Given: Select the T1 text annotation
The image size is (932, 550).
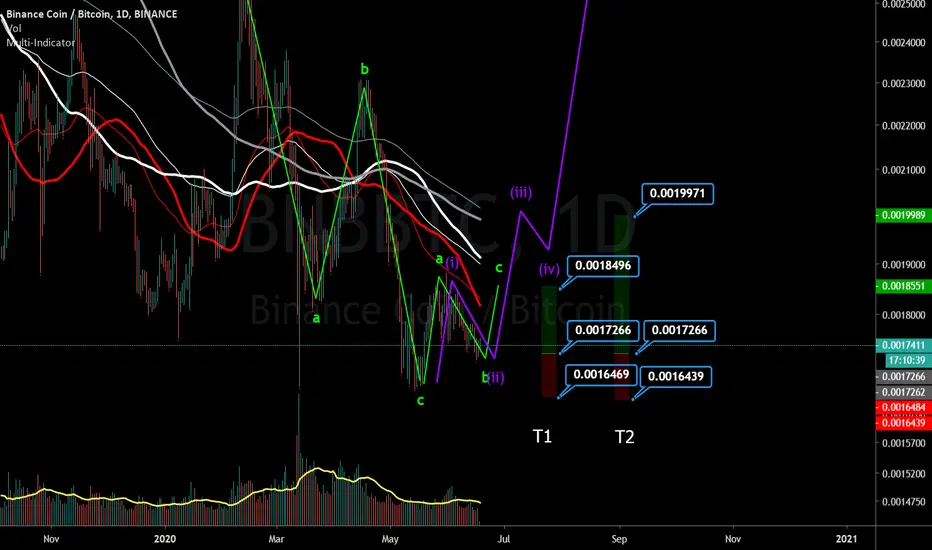Looking at the screenshot, I should (x=542, y=436).
